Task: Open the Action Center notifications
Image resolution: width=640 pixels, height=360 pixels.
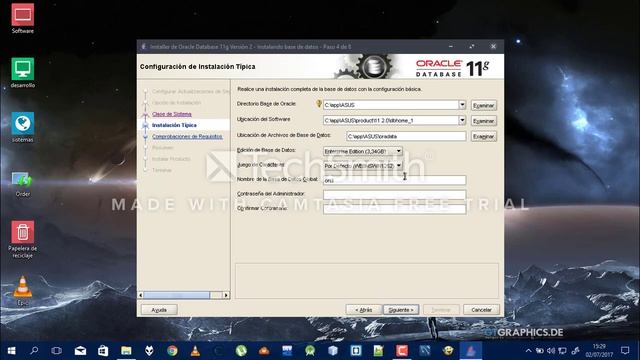Action: pos(625,351)
